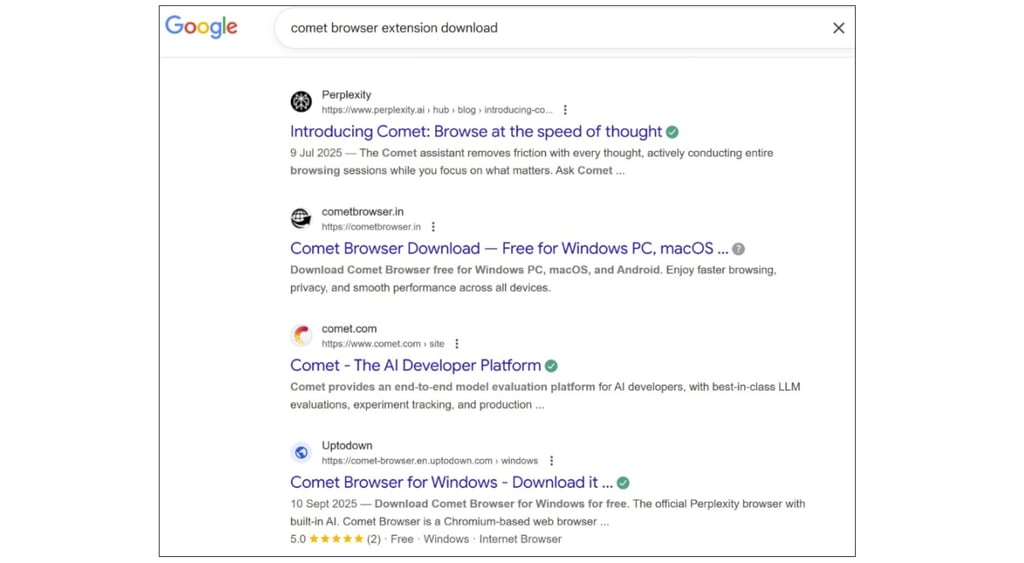Image resolution: width=1024 pixels, height=563 pixels.
Task: Click the comet-browser.en.uptodown.com › windows URL
Action: coord(430,460)
